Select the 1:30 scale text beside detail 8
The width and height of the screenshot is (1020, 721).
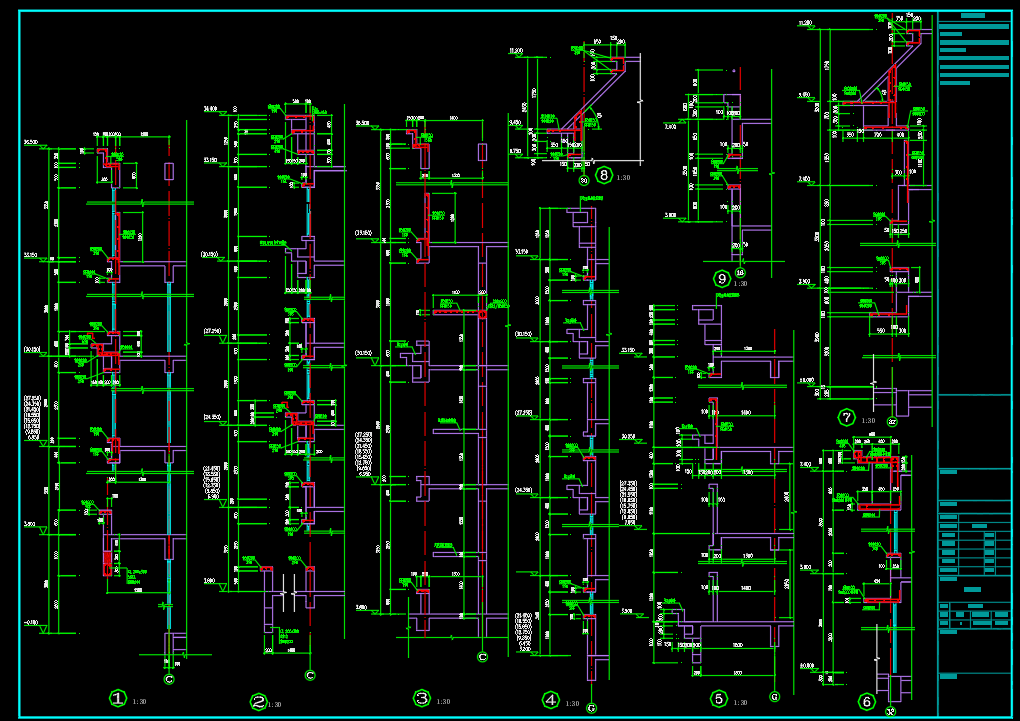(x=623, y=178)
